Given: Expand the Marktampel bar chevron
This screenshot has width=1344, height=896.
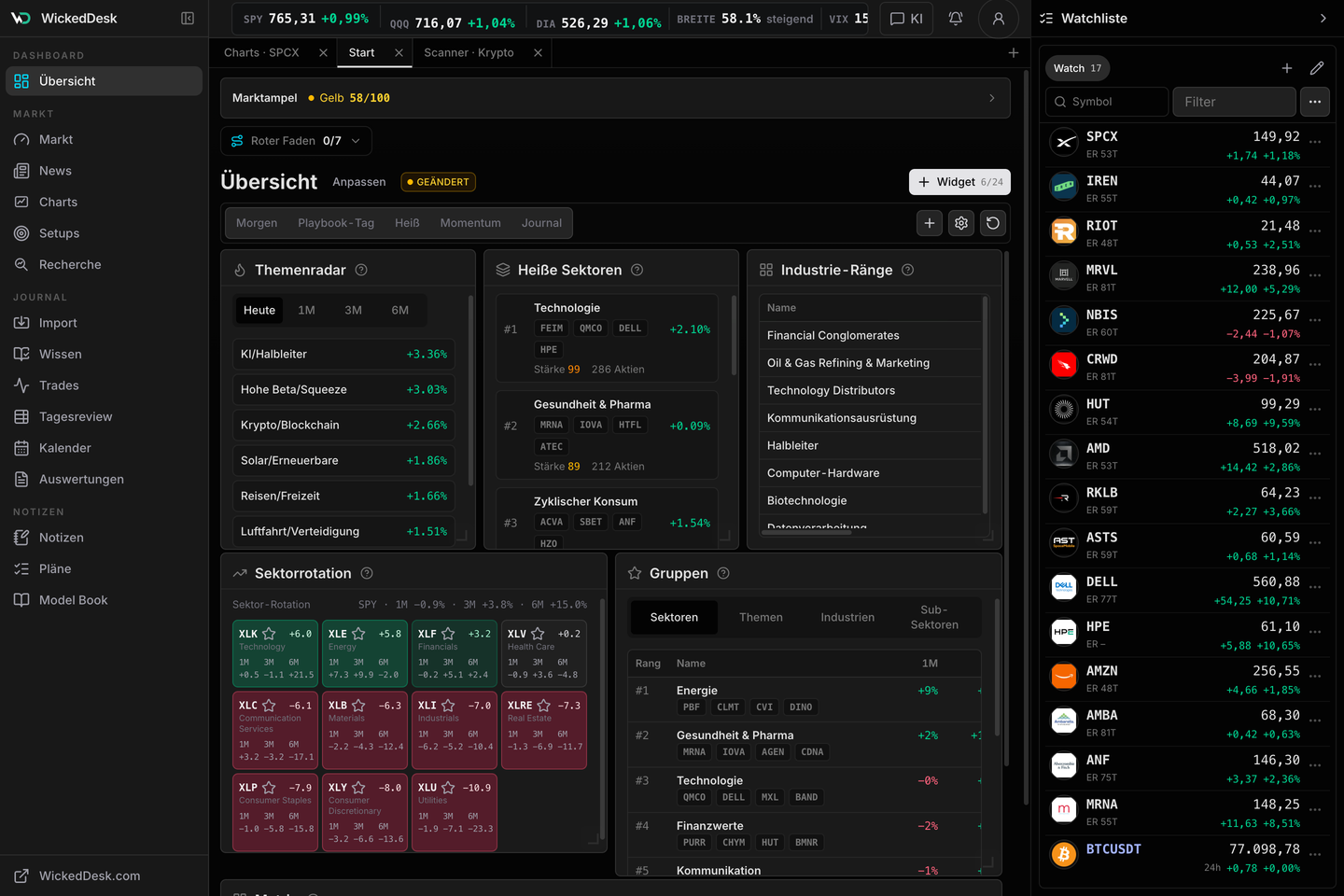Looking at the screenshot, I should [x=991, y=98].
